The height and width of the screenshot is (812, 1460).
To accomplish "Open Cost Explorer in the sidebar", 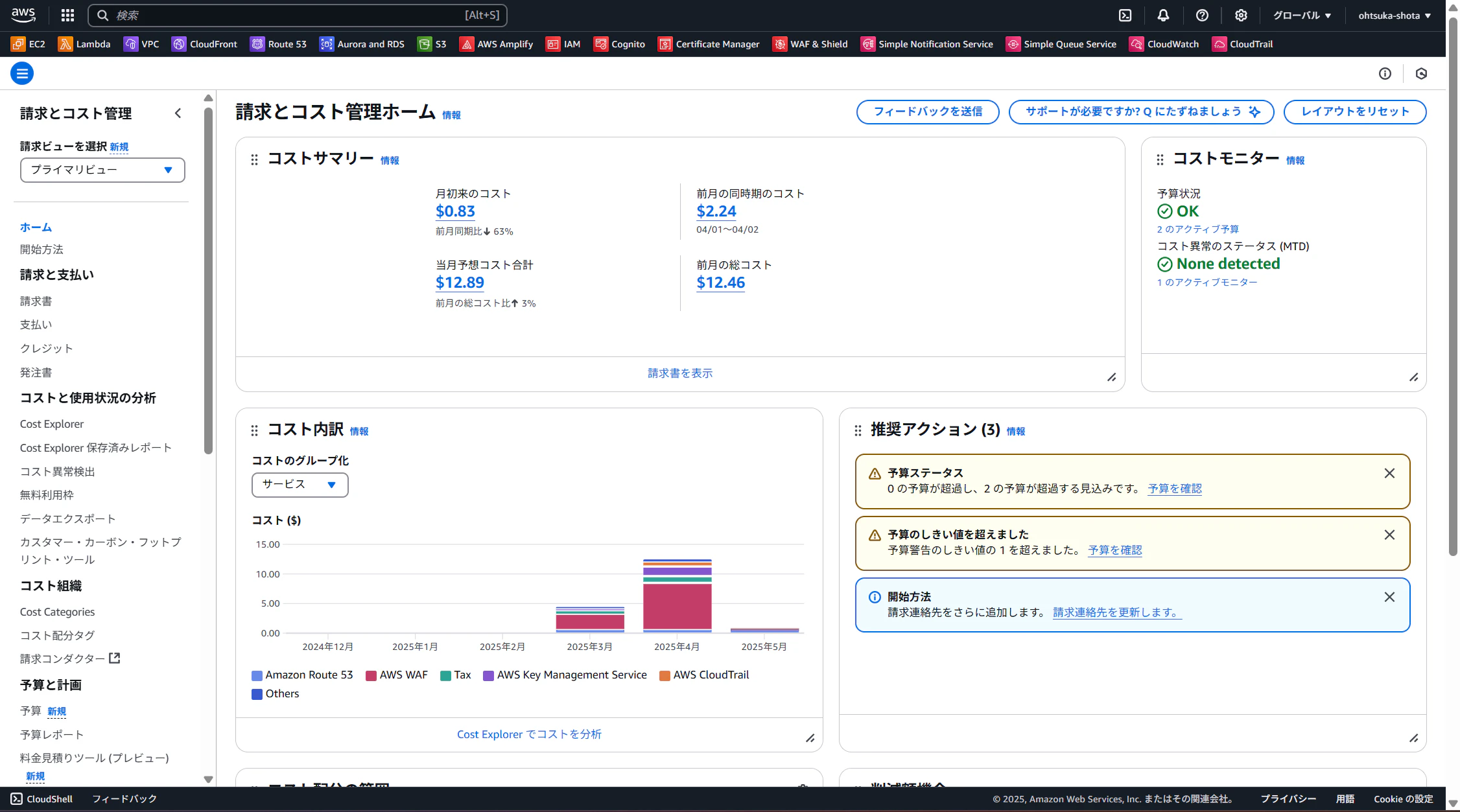I will [52, 424].
